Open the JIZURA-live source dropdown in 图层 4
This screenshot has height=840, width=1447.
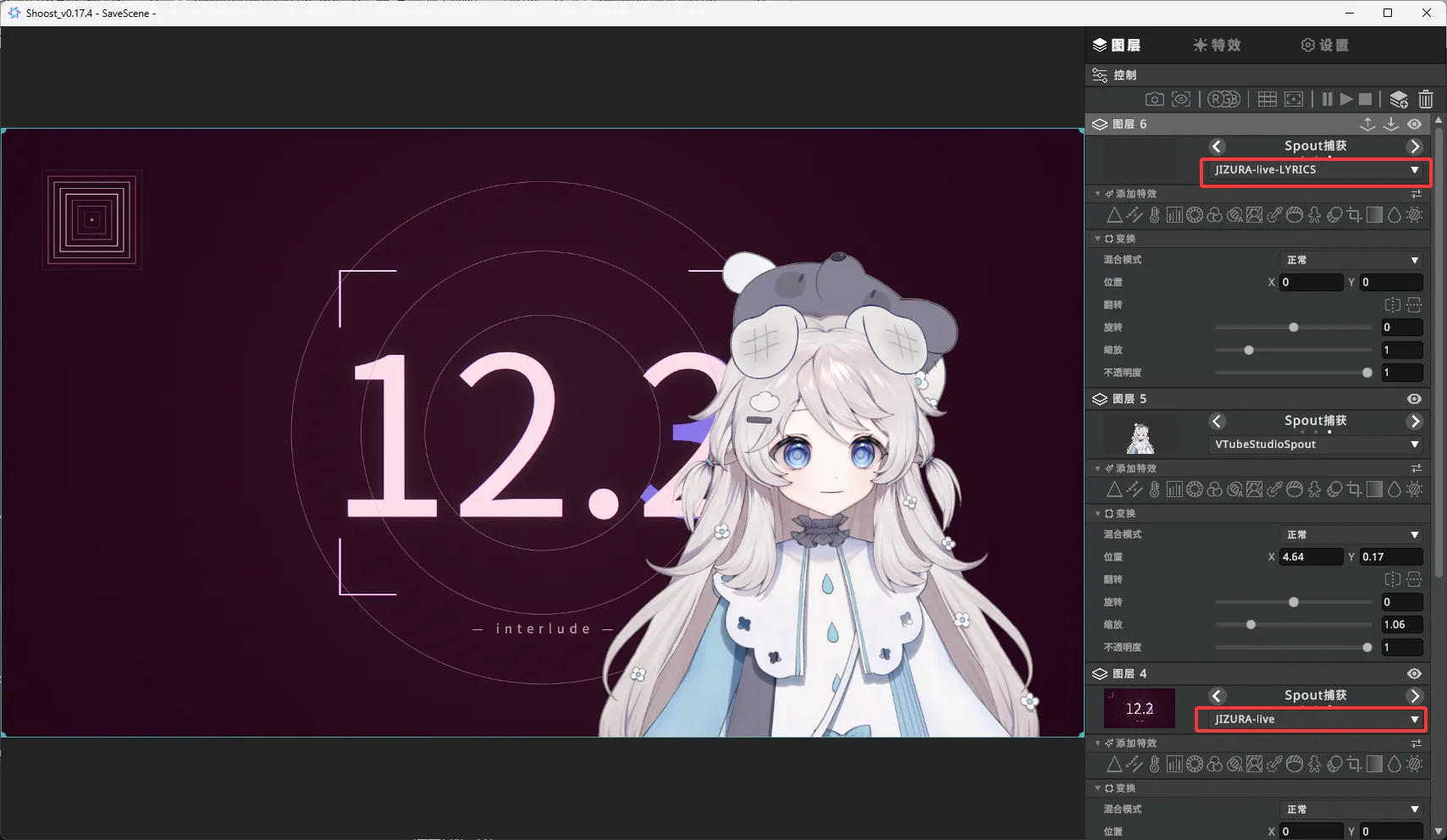click(1316, 719)
